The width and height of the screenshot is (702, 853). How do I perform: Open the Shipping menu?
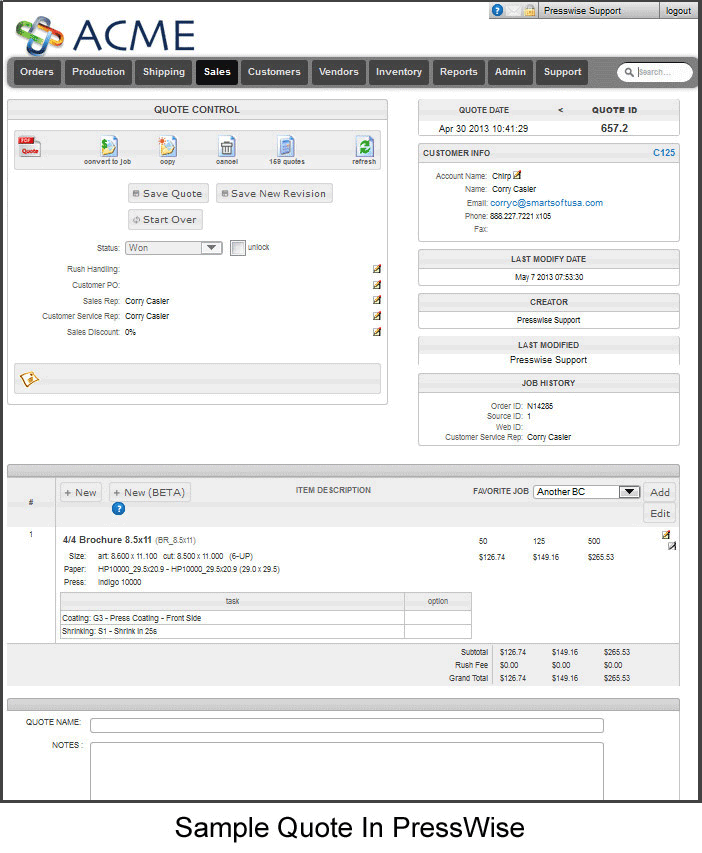click(x=164, y=72)
